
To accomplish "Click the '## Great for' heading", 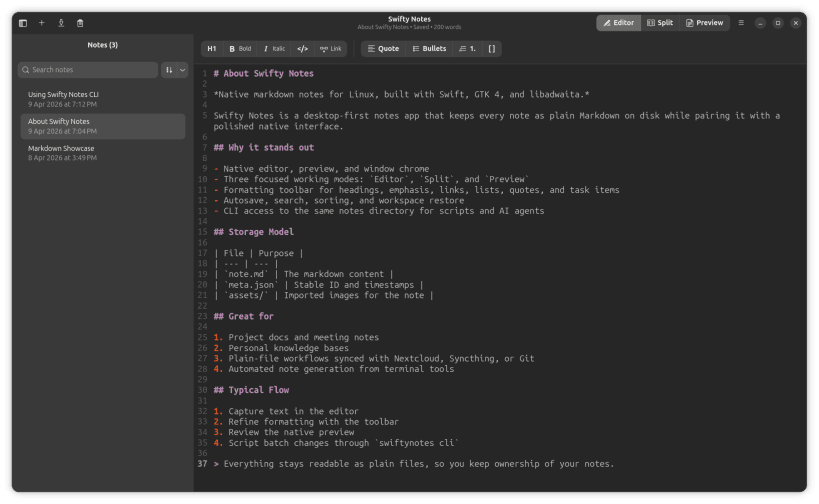I will click(x=243, y=317).
